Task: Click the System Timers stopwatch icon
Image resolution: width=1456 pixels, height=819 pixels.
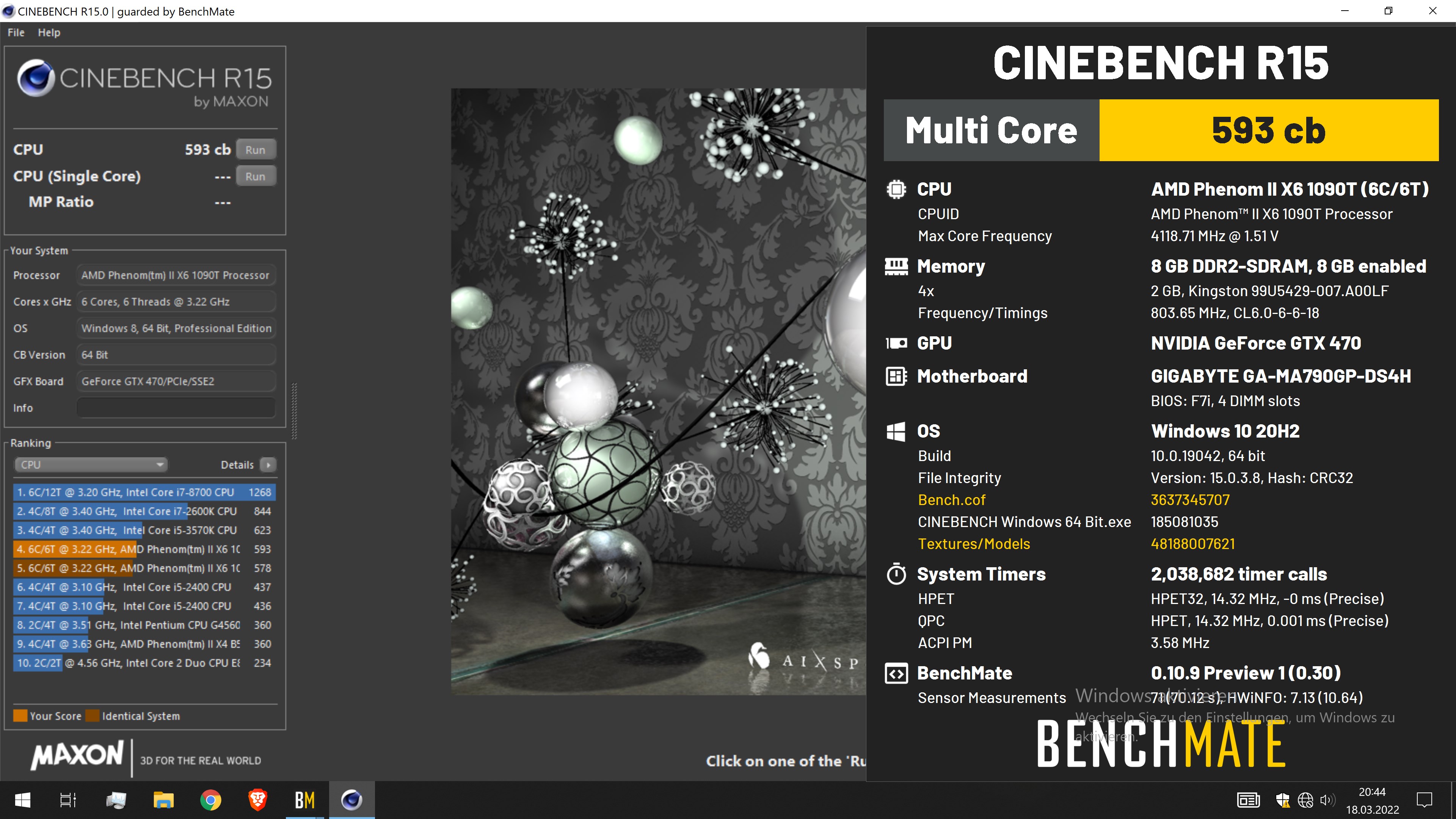Action: tap(896, 574)
